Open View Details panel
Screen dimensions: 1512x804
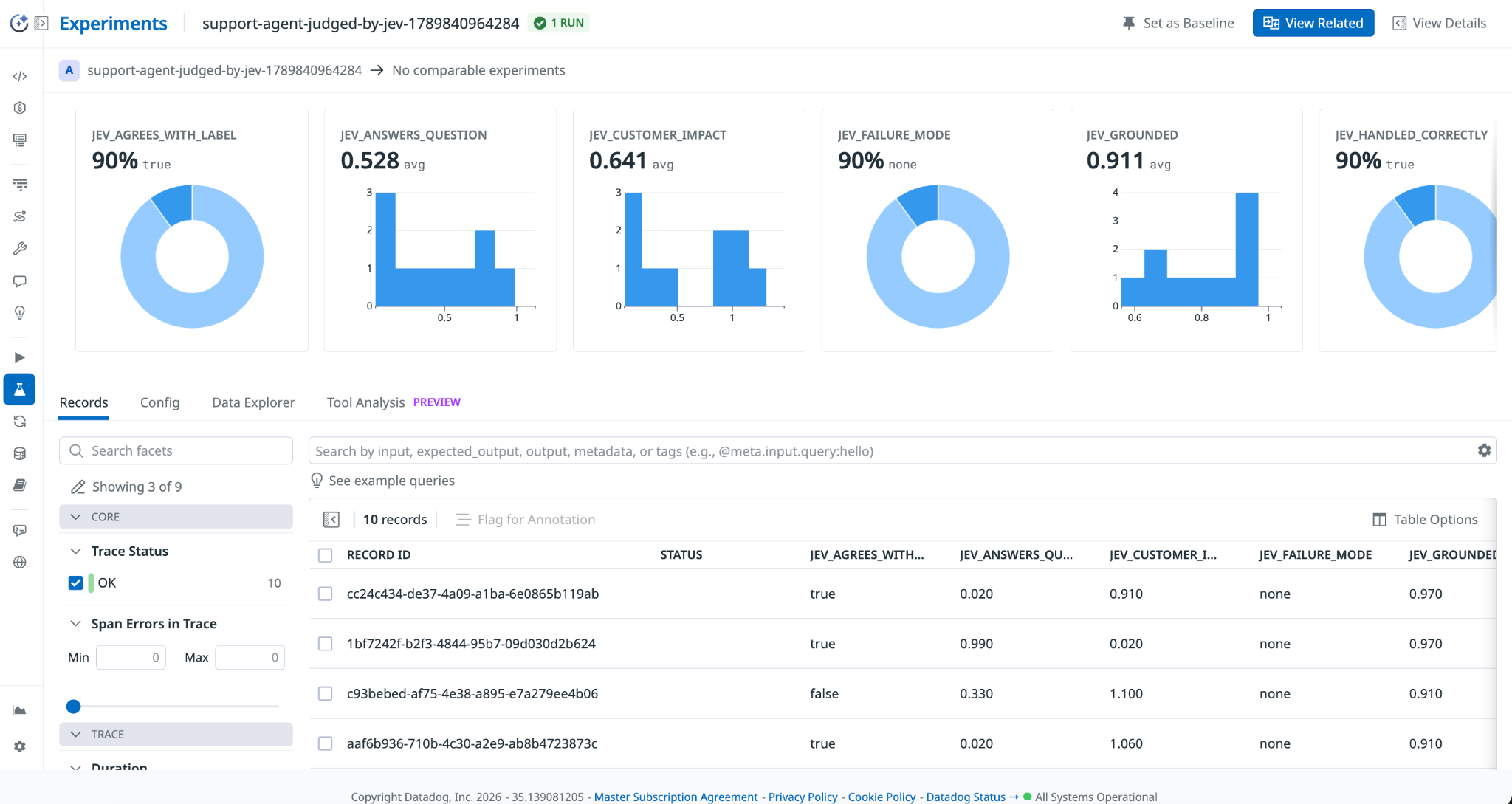click(x=1439, y=23)
